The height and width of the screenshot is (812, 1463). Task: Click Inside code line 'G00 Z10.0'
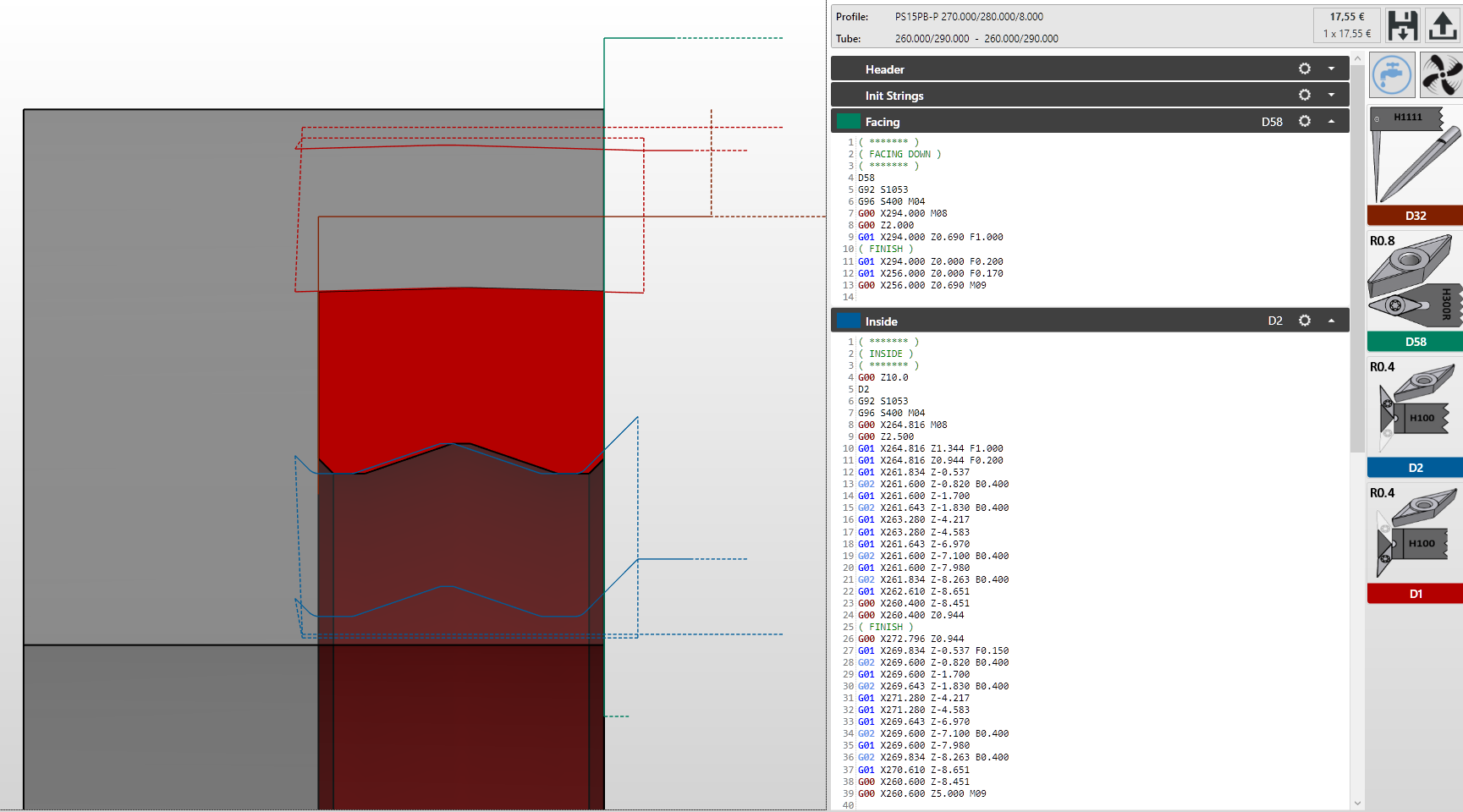pos(883,377)
